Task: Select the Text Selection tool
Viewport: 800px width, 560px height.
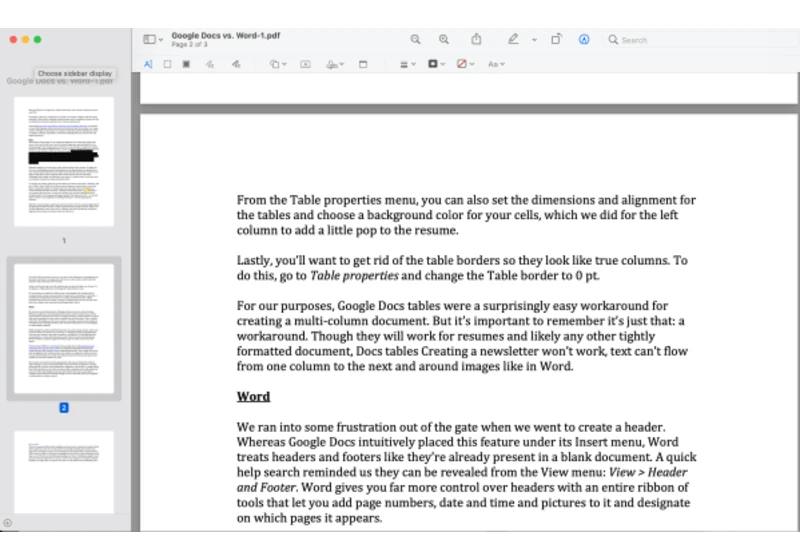Action: click(x=148, y=64)
